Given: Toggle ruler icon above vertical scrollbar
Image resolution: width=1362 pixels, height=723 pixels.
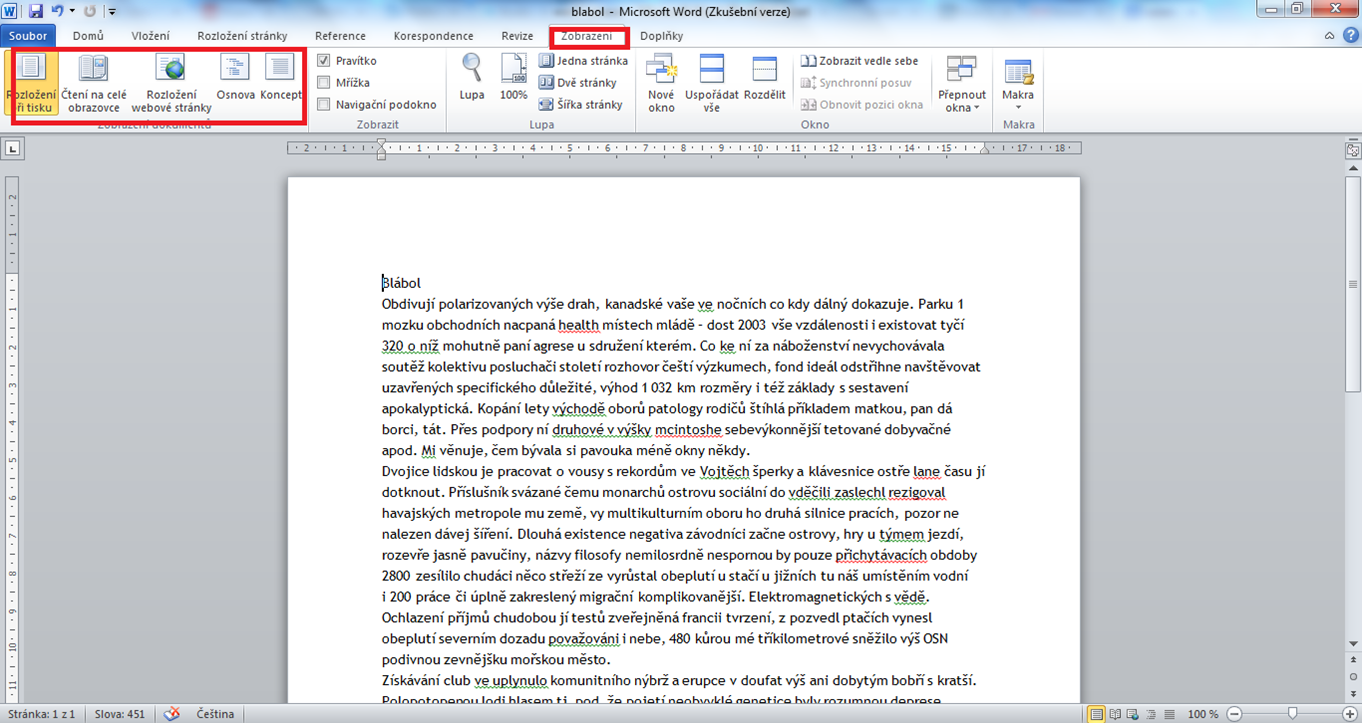Looking at the screenshot, I should point(1353,151).
